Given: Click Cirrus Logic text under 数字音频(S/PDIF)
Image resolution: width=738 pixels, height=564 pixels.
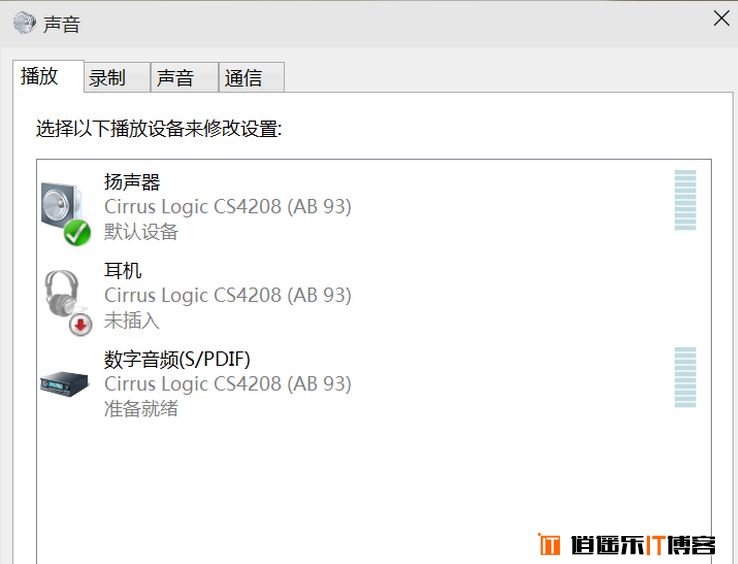Looking at the screenshot, I should click(228, 384).
